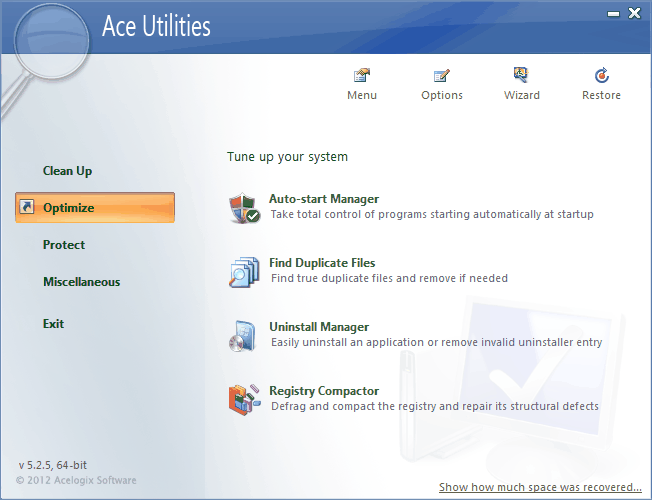Switch to the Protect category
The image size is (652, 500).
pyautogui.click(x=64, y=245)
